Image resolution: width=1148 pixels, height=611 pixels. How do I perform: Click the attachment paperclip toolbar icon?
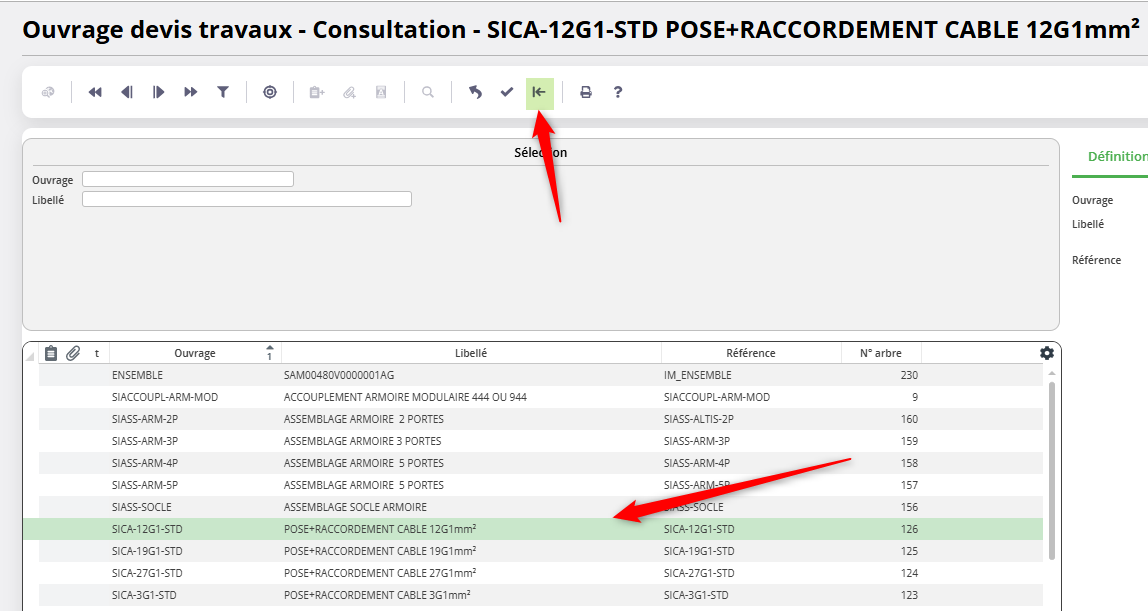click(349, 92)
